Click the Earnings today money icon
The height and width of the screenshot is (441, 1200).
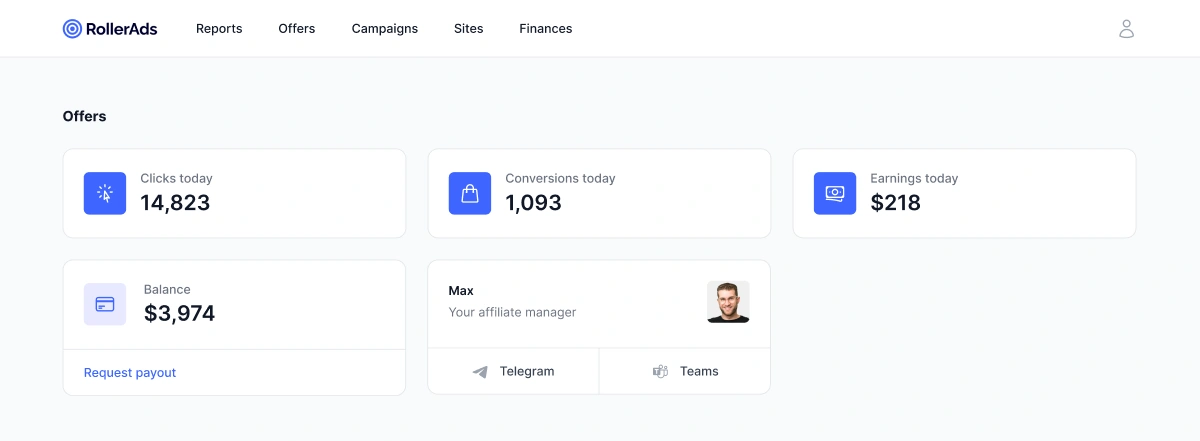point(835,193)
